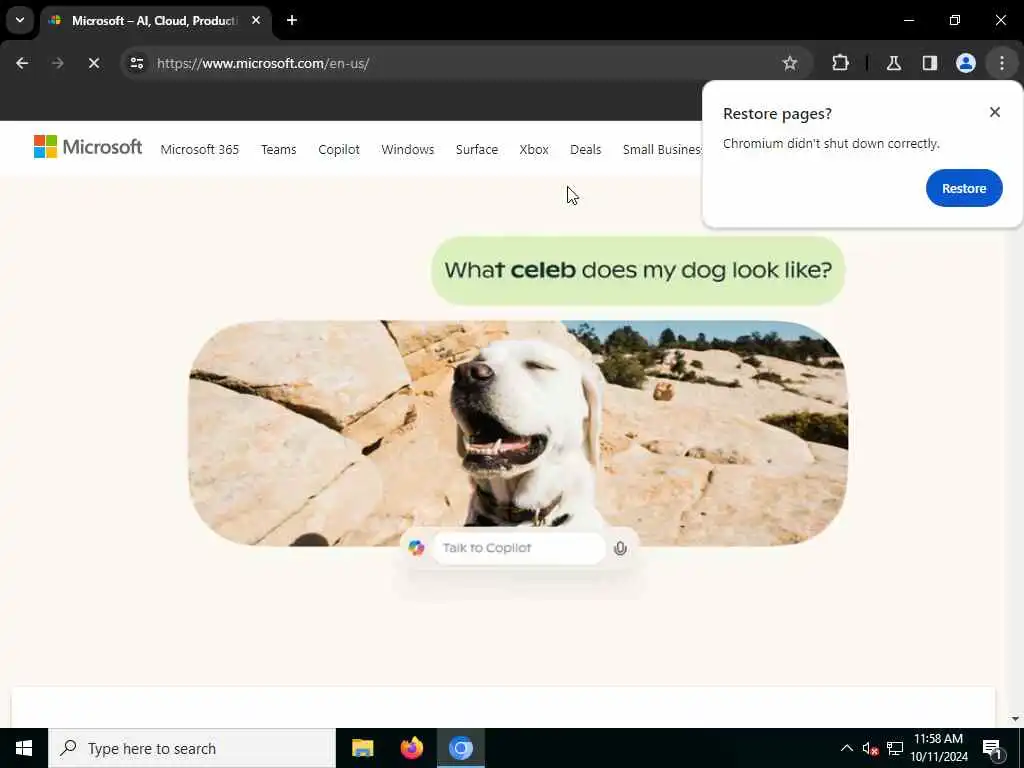Open Chrome Labs flask icon
The height and width of the screenshot is (768, 1024).
click(893, 63)
